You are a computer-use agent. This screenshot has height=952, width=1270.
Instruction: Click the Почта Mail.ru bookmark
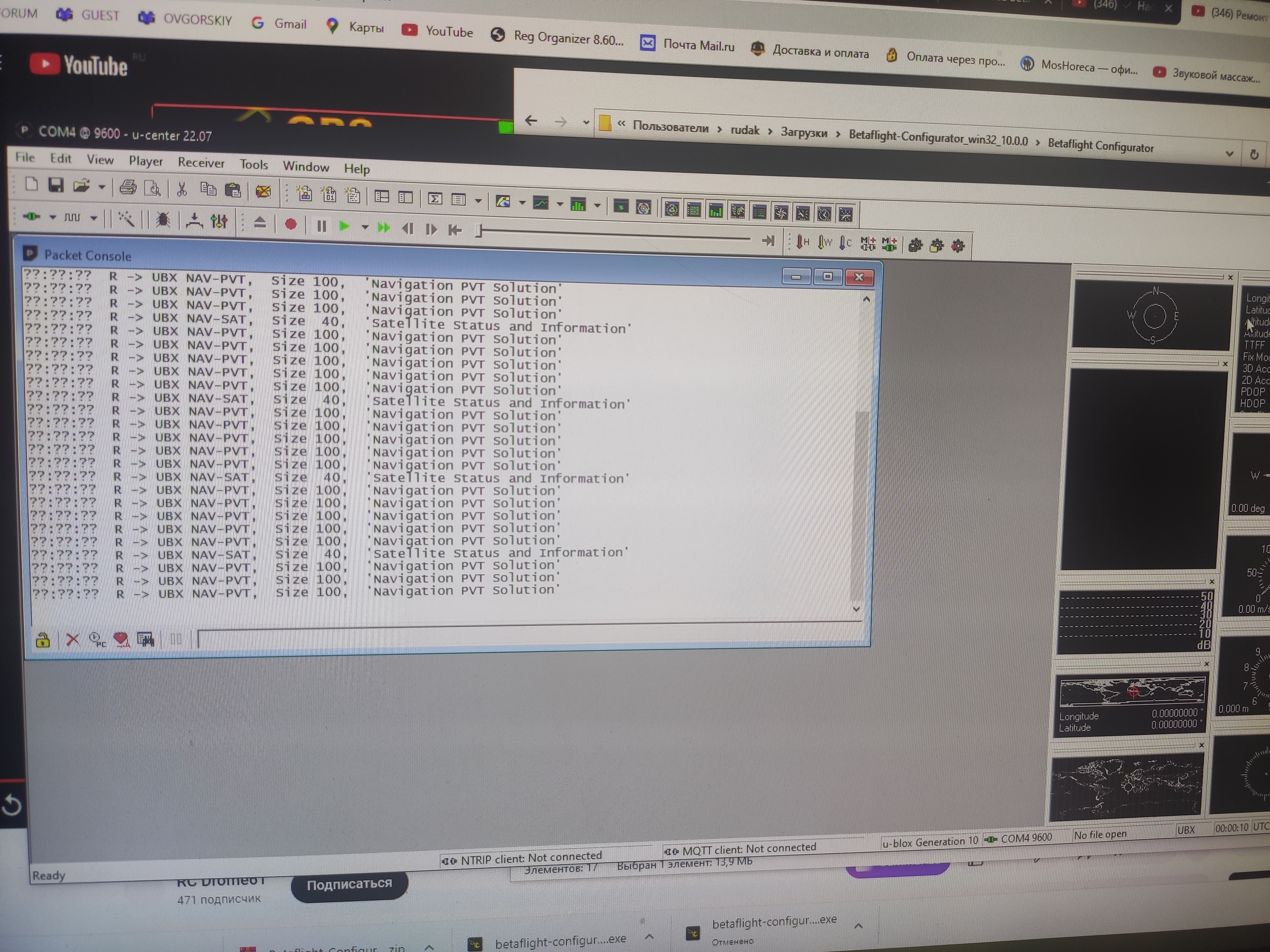point(688,44)
